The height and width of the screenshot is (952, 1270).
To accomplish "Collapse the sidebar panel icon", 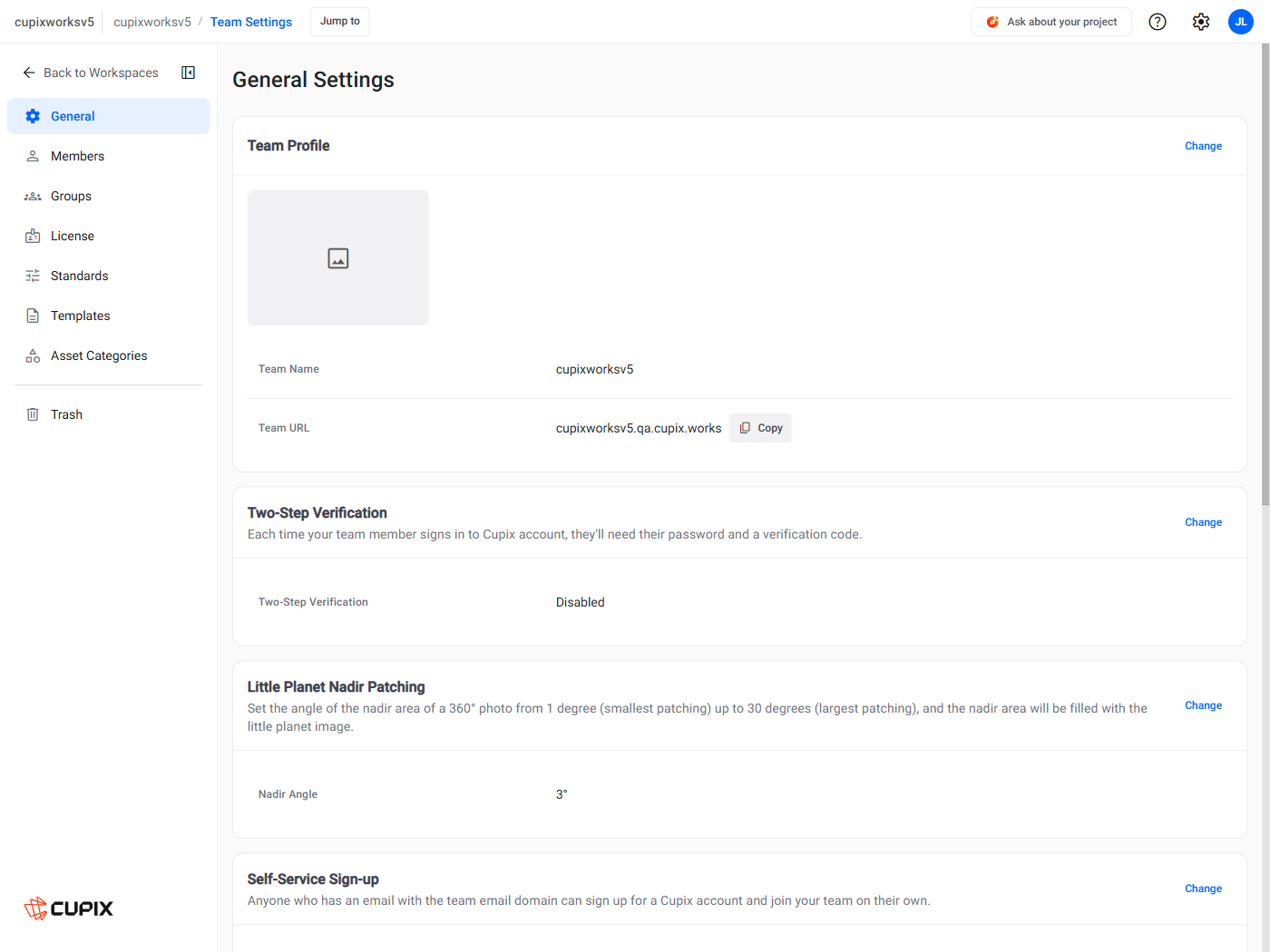I will pyautogui.click(x=189, y=73).
